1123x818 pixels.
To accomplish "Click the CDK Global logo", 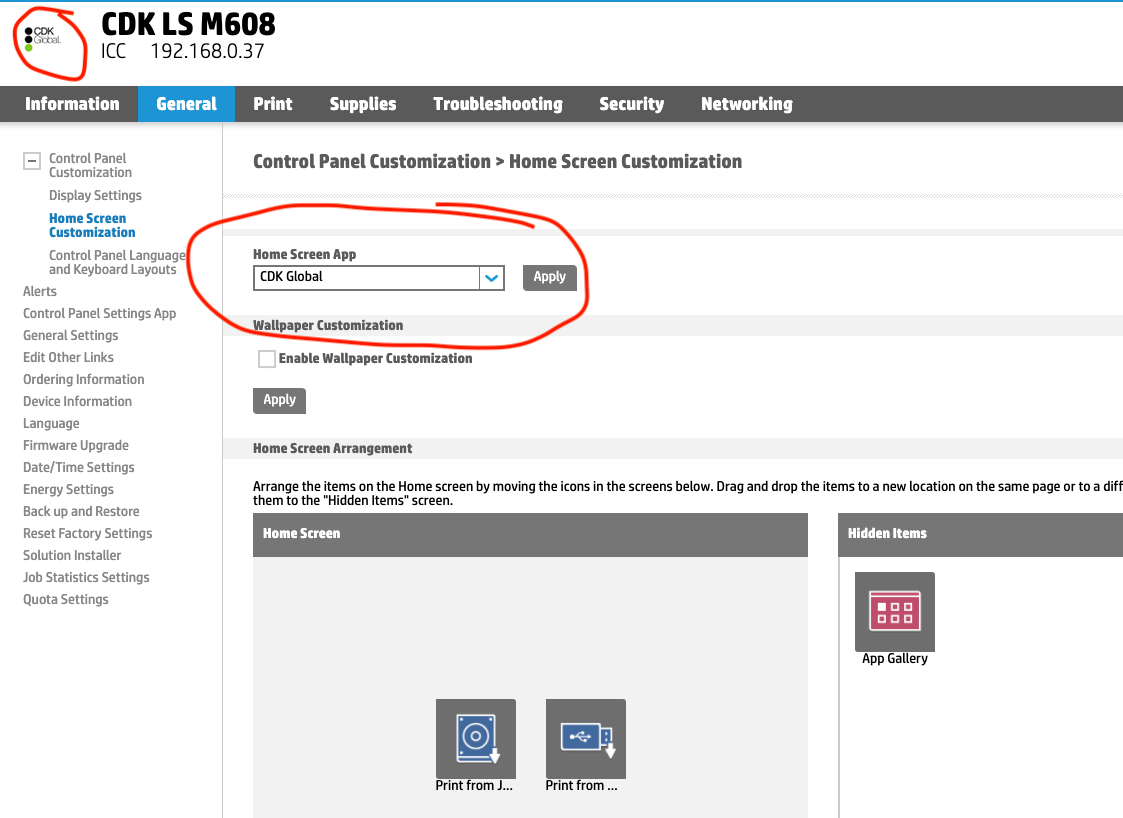I will click(44, 33).
